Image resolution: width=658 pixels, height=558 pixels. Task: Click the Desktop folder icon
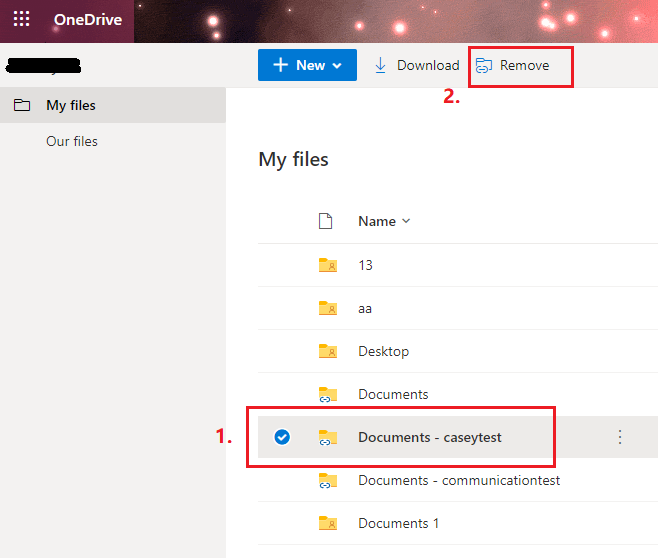(x=328, y=351)
